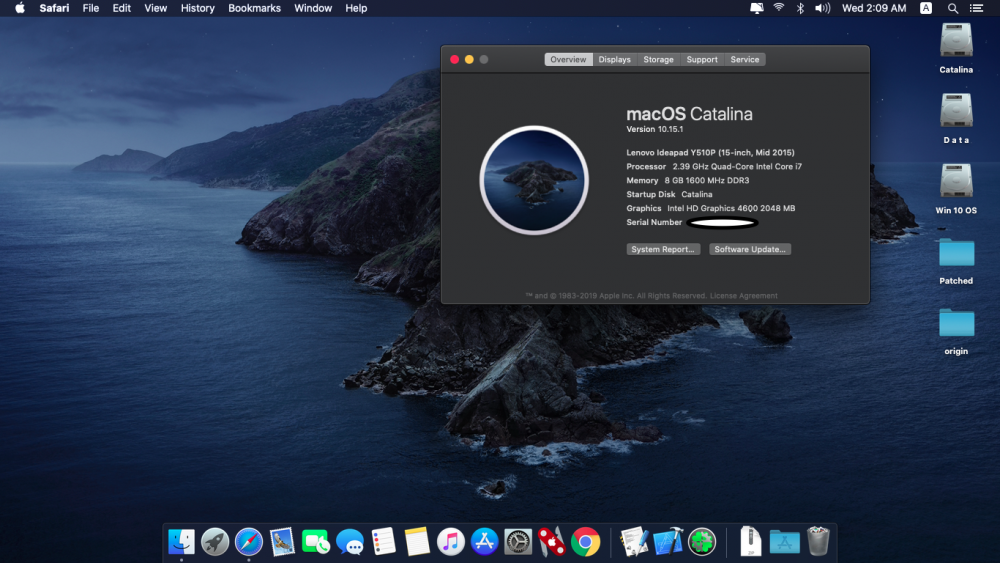Switch to Service tab

pyautogui.click(x=745, y=59)
